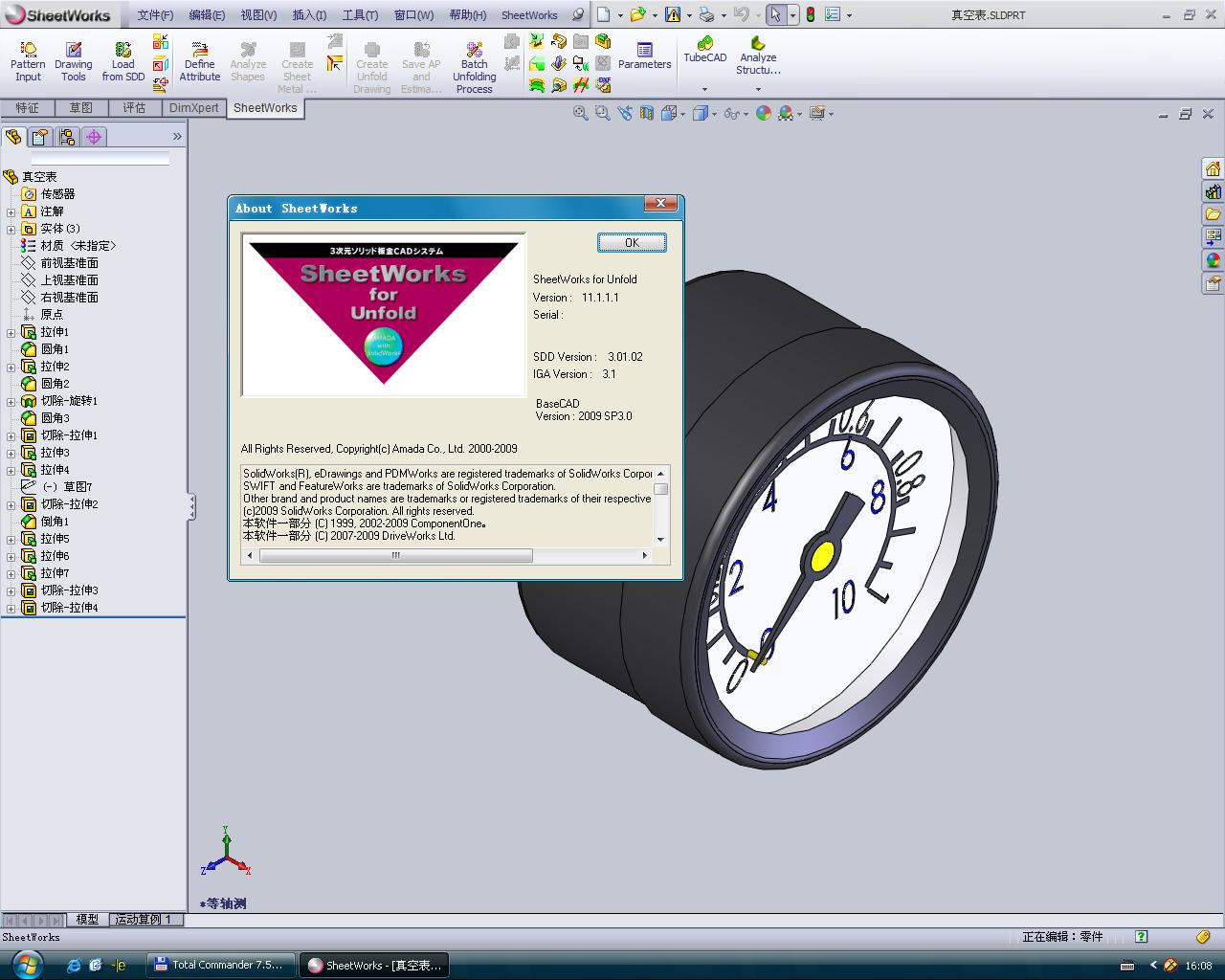The width and height of the screenshot is (1225, 980).
Task: Click the TubeCAD icon
Action: click(705, 50)
